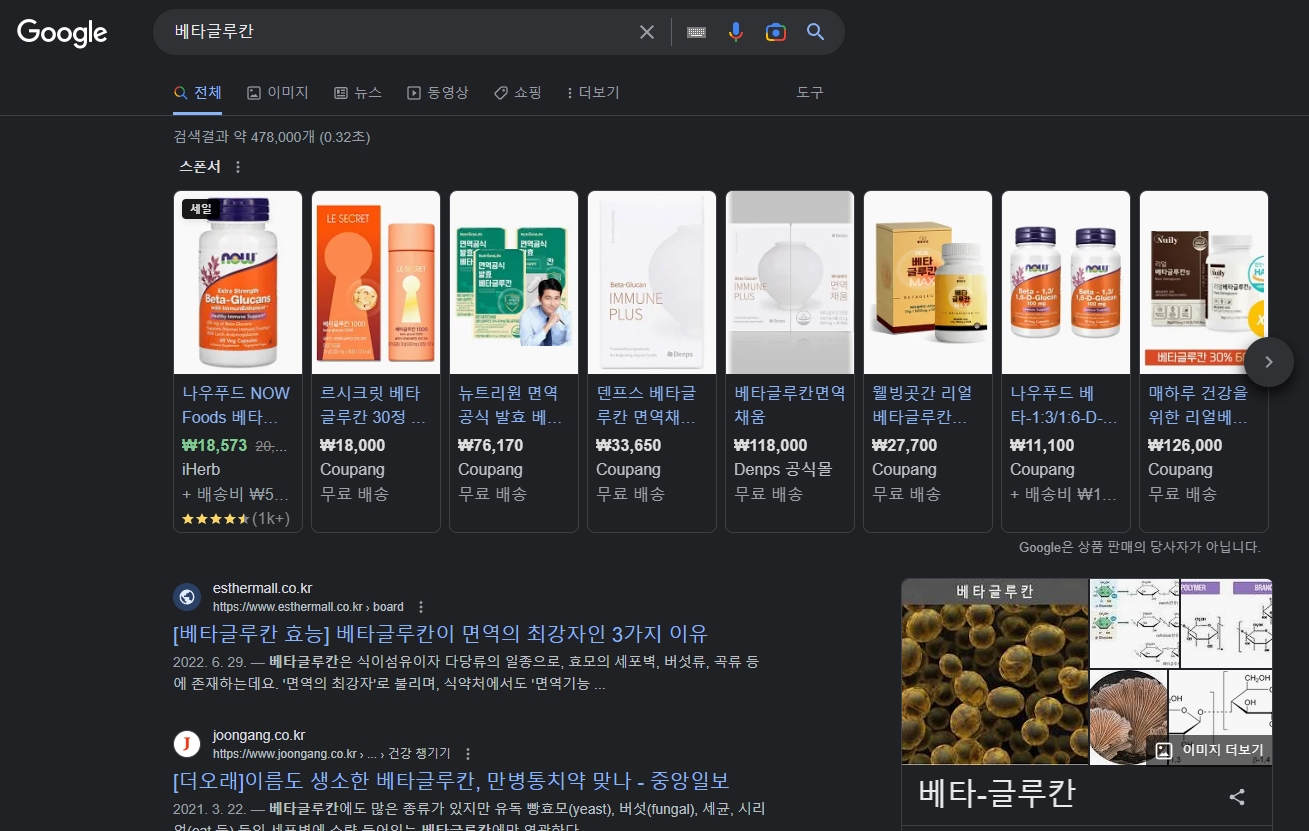Switch to the 동영상 tab
1309x831 pixels.
[x=438, y=93]
